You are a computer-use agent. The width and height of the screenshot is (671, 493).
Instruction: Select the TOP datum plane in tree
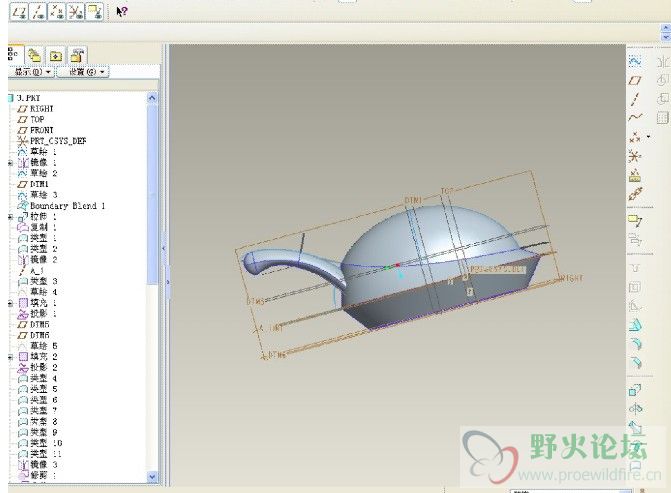[x=31, y=119]
